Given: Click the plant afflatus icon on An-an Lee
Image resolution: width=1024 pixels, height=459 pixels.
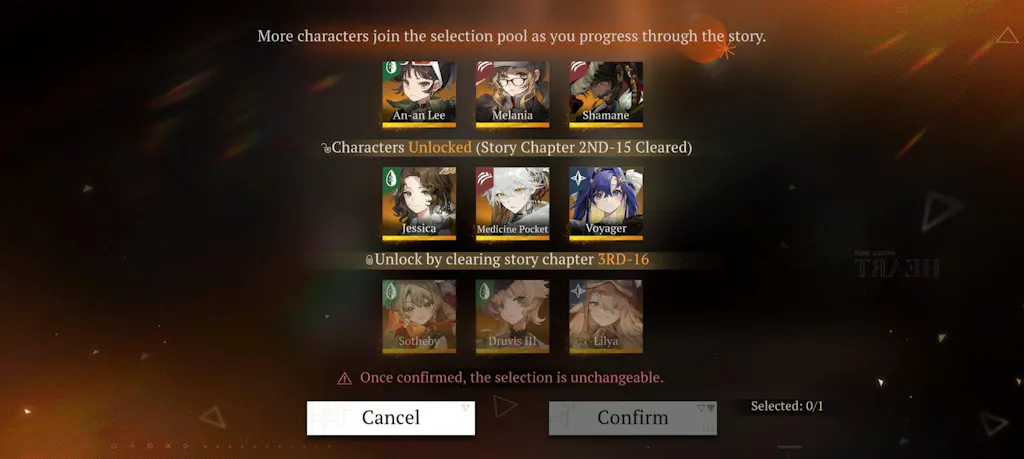Looking at the screenshot, I should (x=391, y=67).
